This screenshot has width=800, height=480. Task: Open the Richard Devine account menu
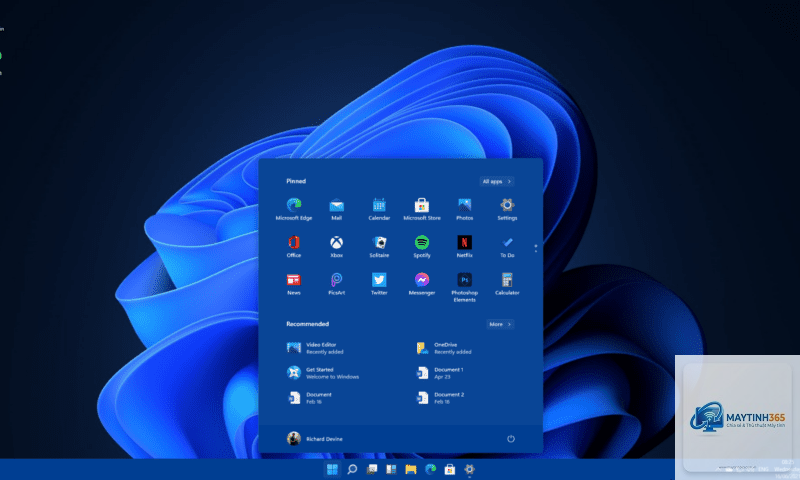(315, 438)
